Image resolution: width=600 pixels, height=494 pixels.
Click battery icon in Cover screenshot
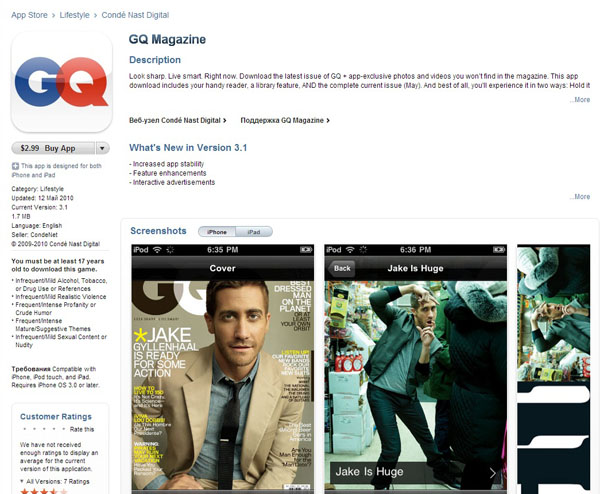(x=306, y=250)
